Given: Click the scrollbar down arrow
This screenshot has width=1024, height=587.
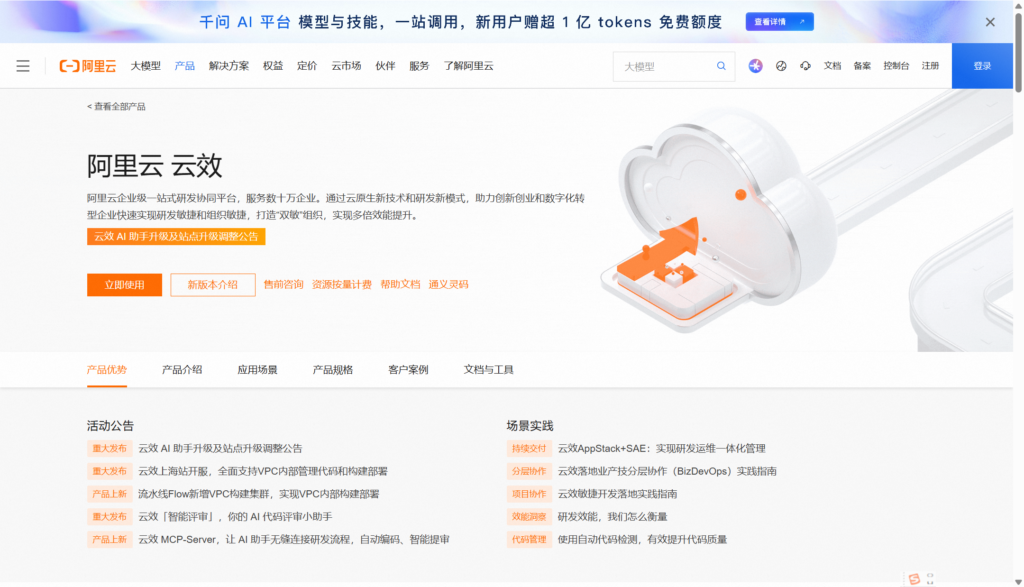Looking at the screenshot, I should coord(1018,582).
